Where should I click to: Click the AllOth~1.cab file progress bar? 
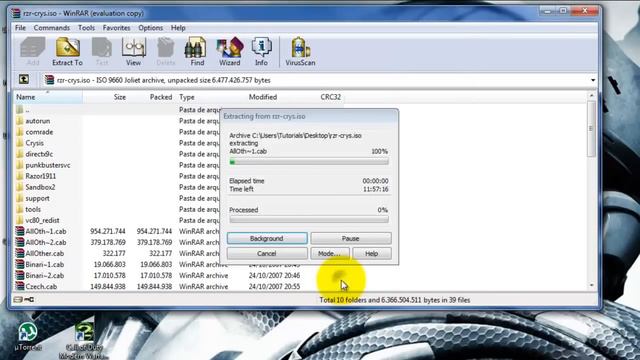[x=309, y=162]
